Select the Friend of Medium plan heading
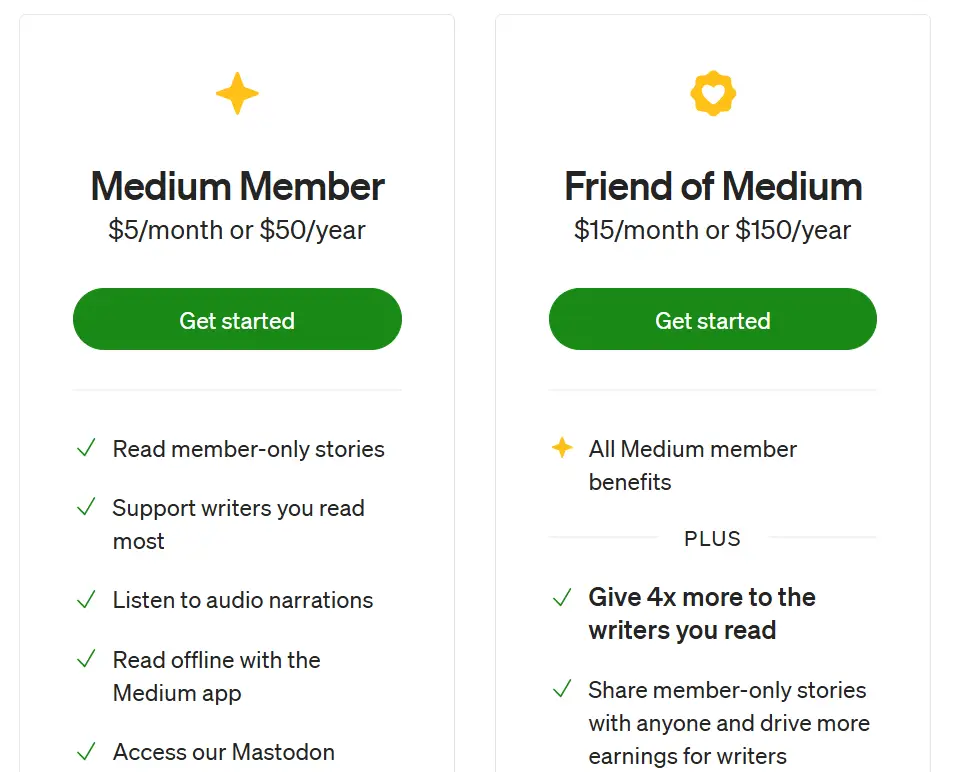 [x=713, y=187]
